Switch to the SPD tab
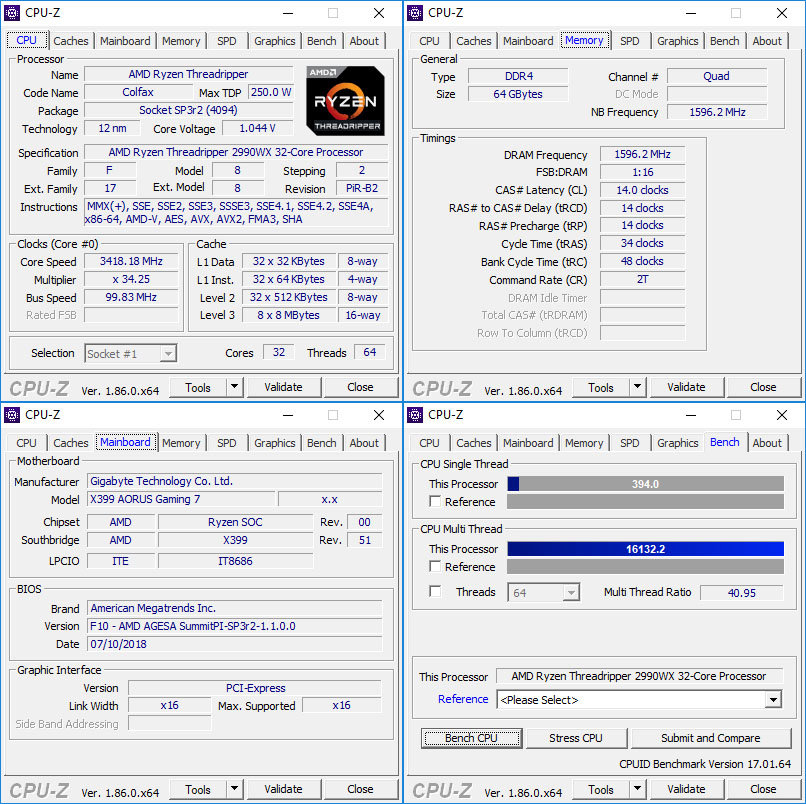Screen dimensions: 806x804 coord(226,41)
